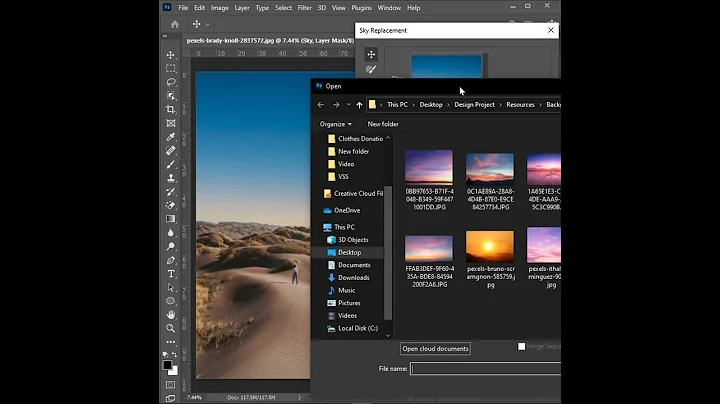
Task: Select the Hand tool
Action: point(171,315)
